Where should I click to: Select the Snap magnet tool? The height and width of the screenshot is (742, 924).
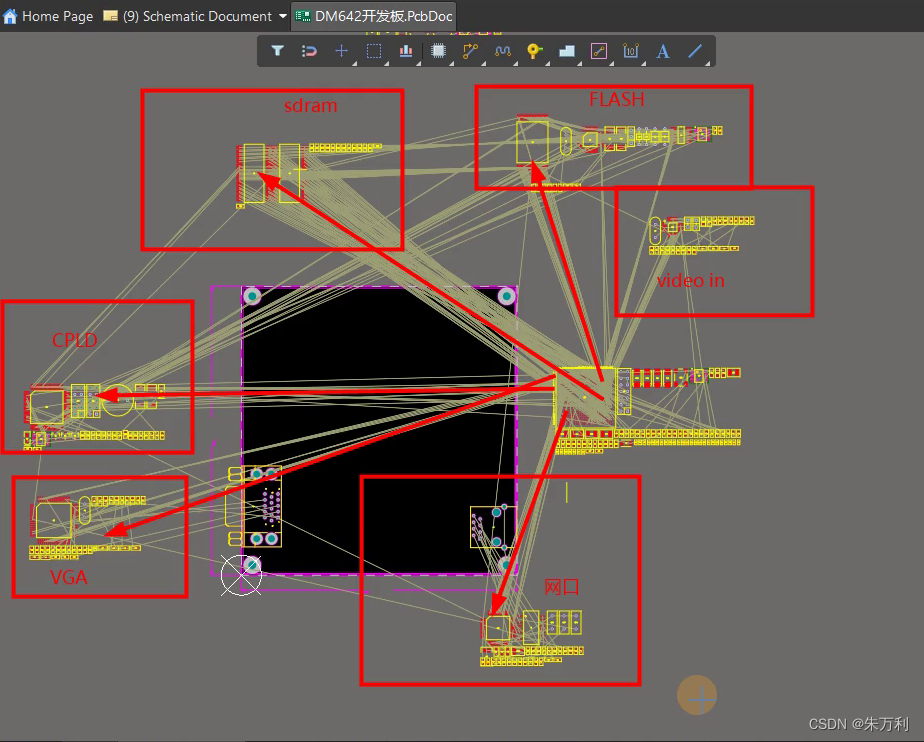310,51
